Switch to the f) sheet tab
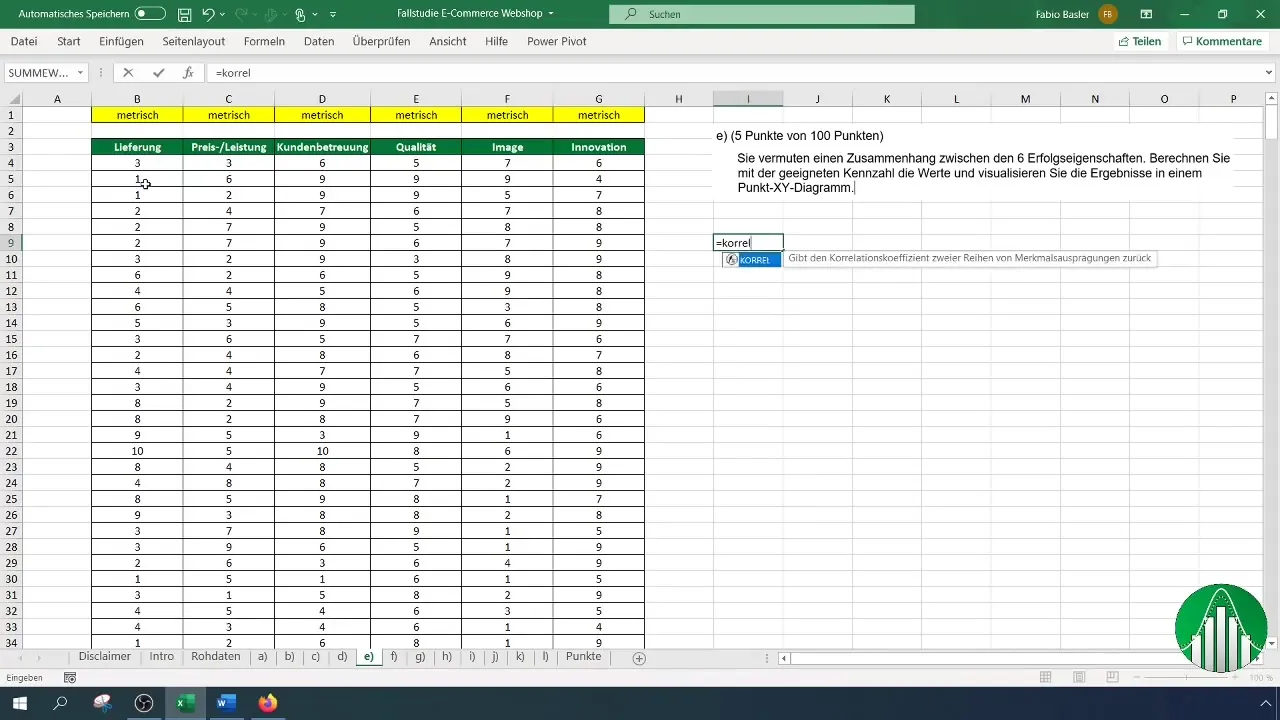Screen dimensions: 1280x720 [394, 657]
